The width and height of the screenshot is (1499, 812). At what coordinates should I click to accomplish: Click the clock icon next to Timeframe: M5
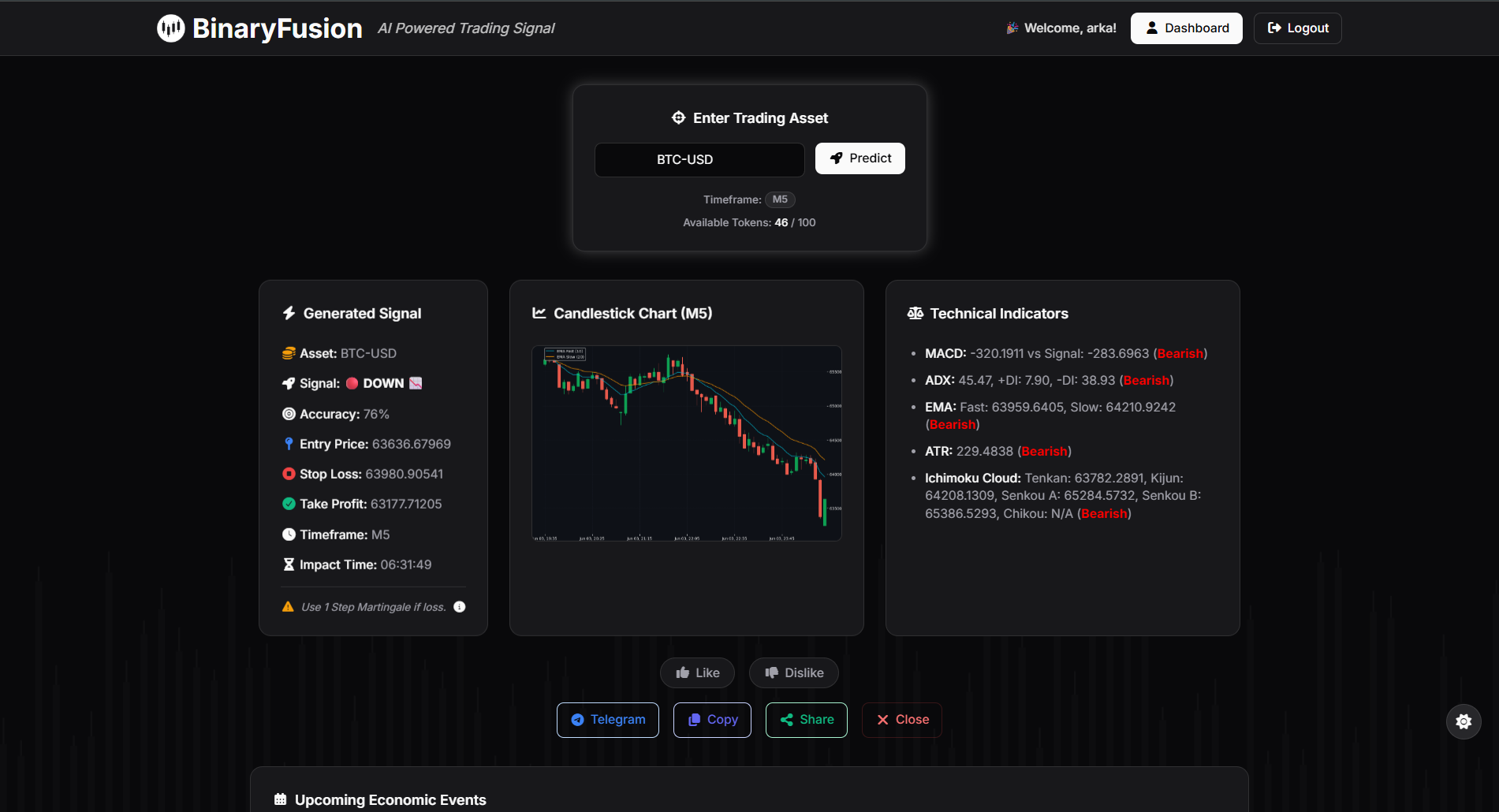click(289, 535)
